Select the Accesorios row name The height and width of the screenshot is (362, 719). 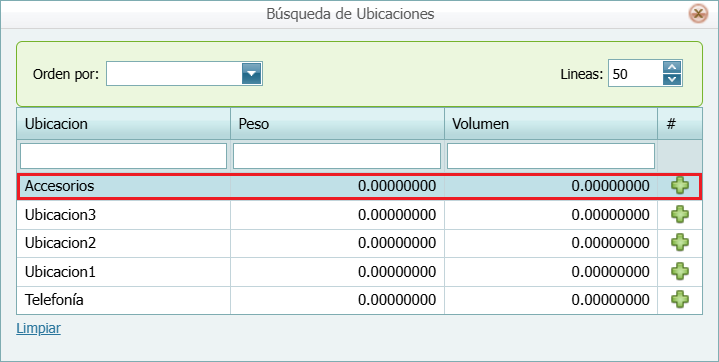[x=59, y=186]
